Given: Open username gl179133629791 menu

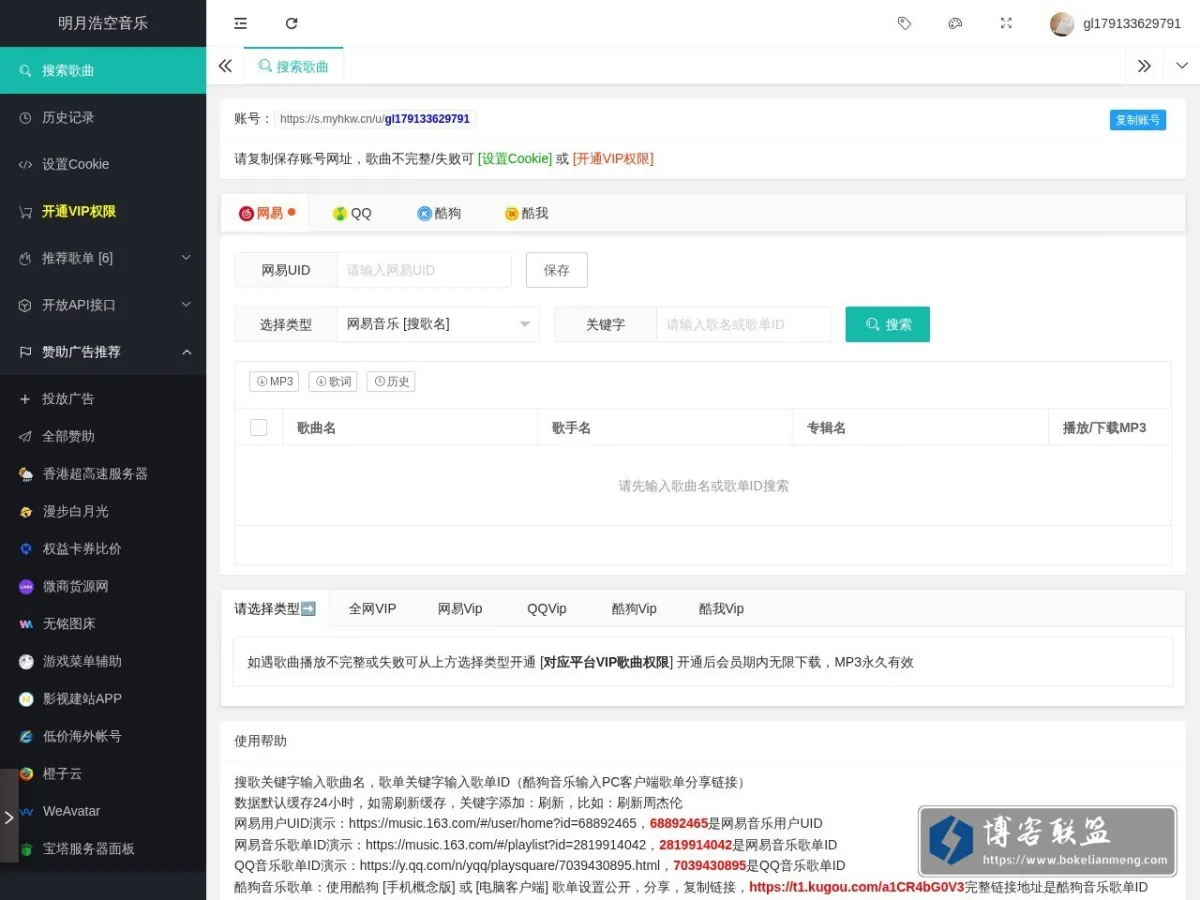Looking at the screenshot, I should [1132, 24].
